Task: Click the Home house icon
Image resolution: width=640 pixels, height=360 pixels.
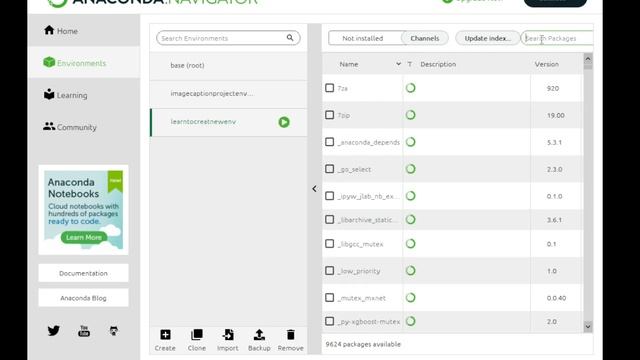Action: (49, 30)
